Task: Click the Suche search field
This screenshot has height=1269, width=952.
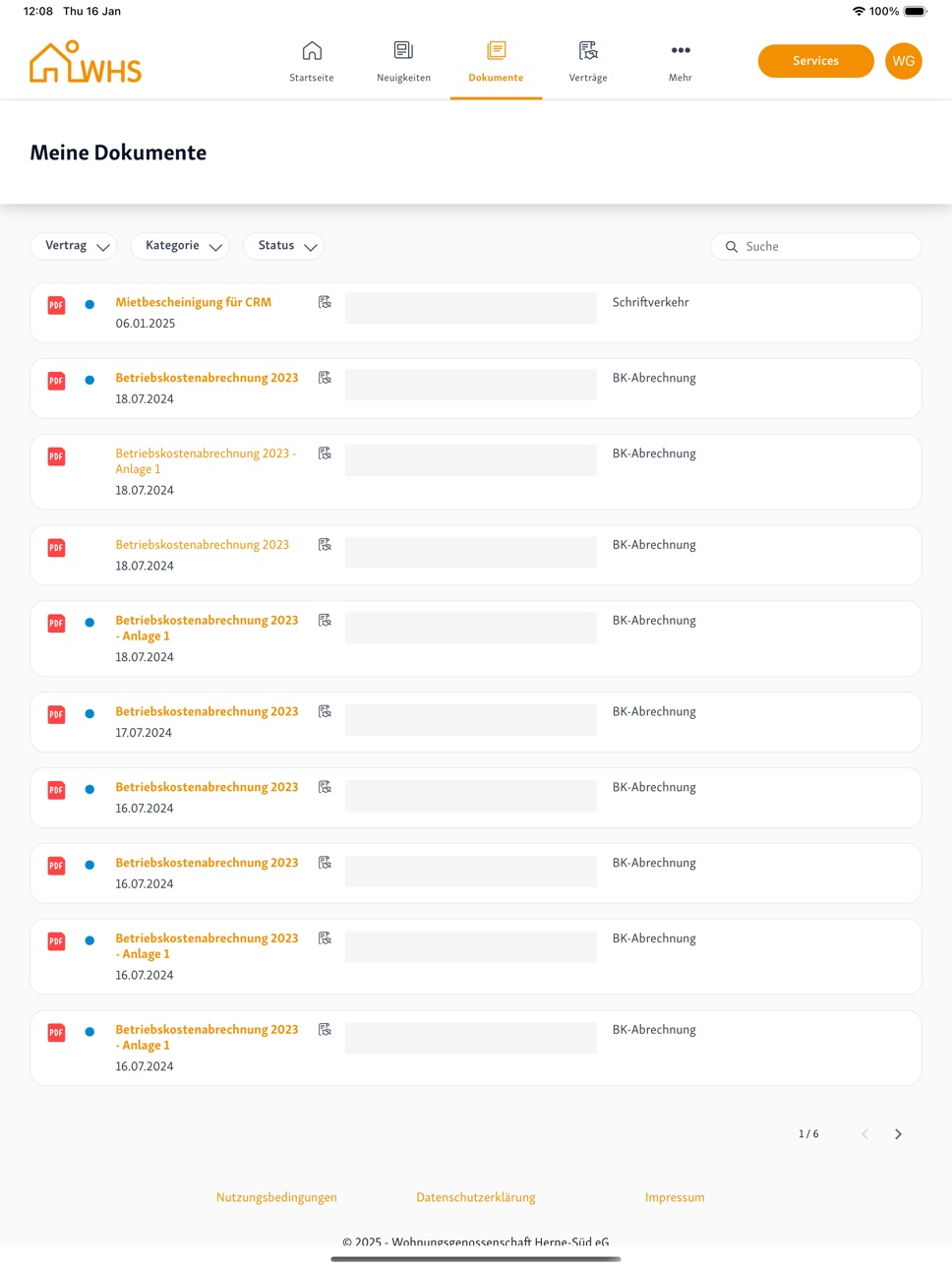Action: (x=816, y=246)
